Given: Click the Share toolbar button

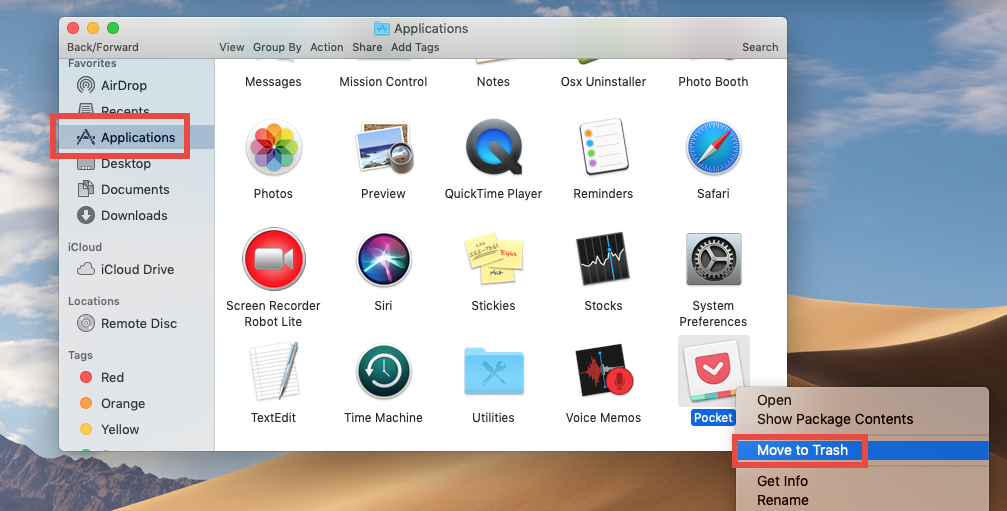Looking at the screenshot, I should point(367,47).
